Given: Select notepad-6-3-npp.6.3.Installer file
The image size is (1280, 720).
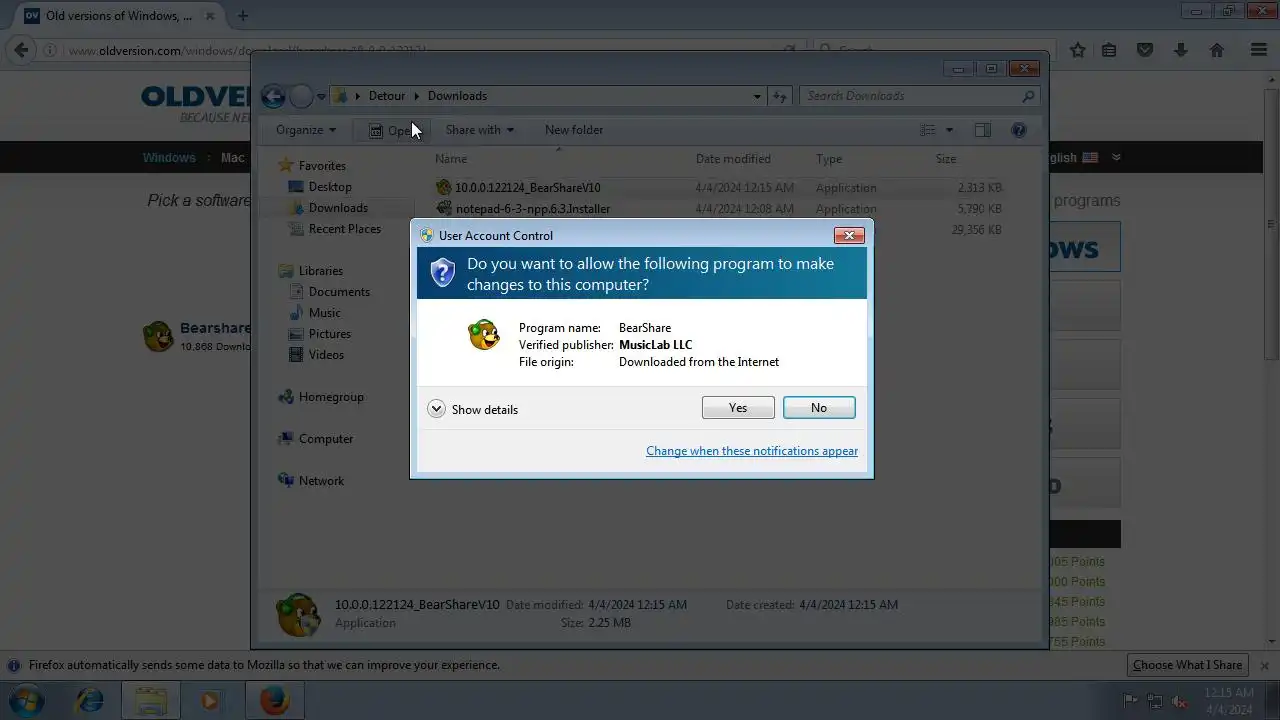Looking at the screenshot, I should pyautogui.click(x=533, y=209).
